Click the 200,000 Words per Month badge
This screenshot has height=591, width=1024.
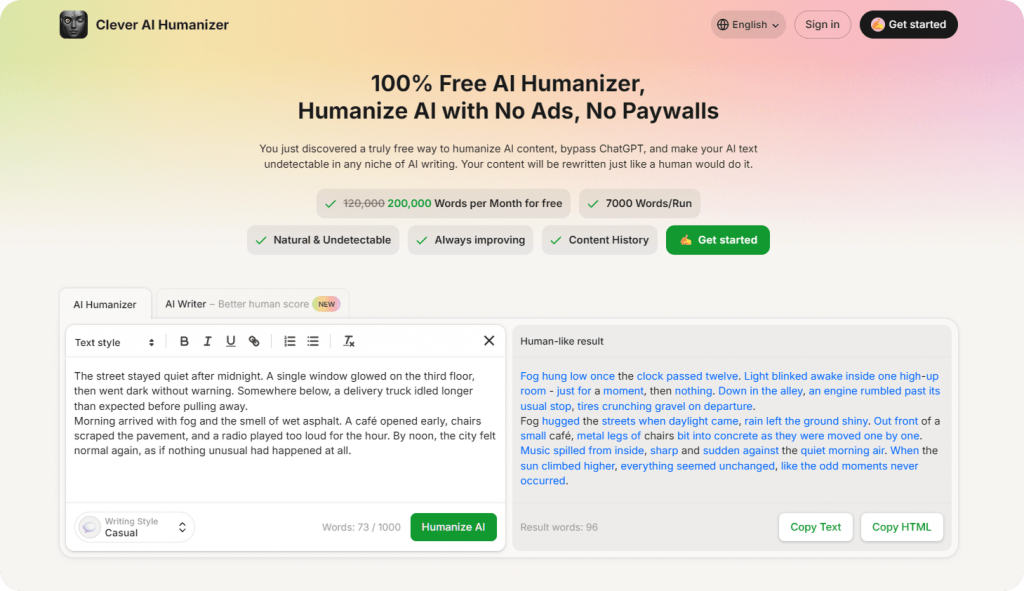click(x=443, y=204)
